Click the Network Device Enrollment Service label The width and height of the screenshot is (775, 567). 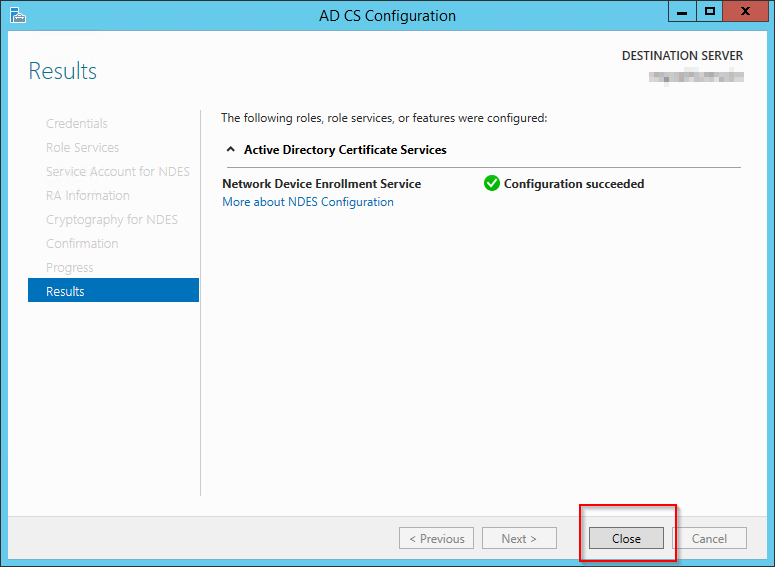pyautogui.click(x=321, y=184)
